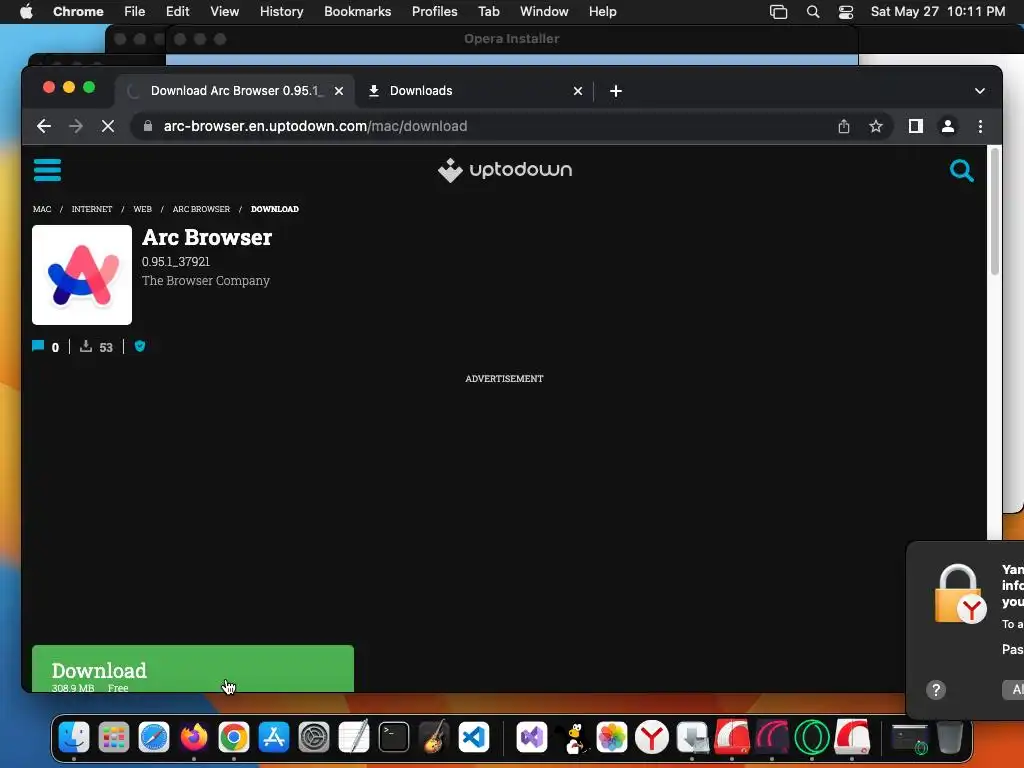Open Launchpad from the Dock
This screenshot has height=768, width=1024.
tap(114, 737)
